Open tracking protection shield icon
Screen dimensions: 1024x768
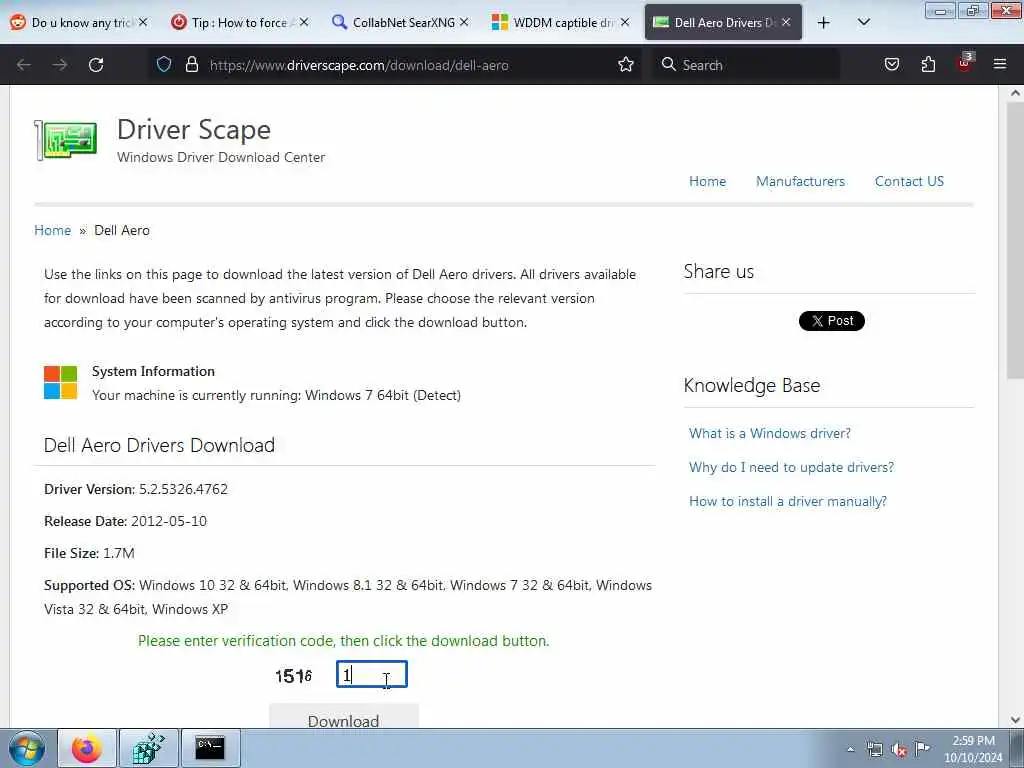tap(164, 64)
